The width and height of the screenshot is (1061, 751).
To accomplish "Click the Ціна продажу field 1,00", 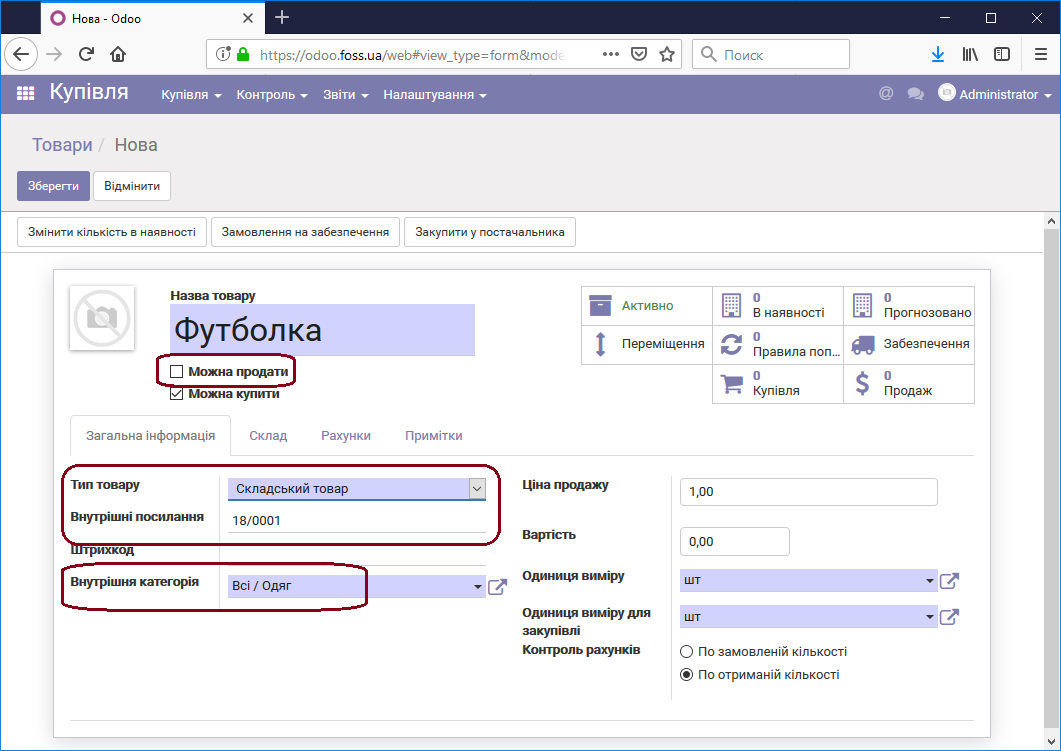I will pyautogui.click(x=809, y=492).
